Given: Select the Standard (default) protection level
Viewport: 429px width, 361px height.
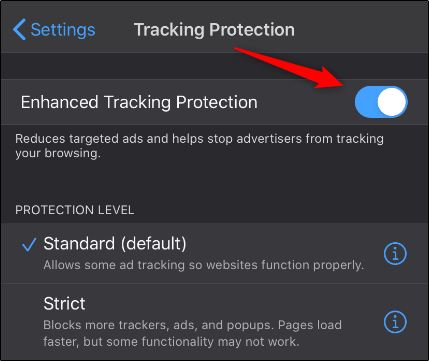Looking at the screenshot, I should click(x=214, y=253).
